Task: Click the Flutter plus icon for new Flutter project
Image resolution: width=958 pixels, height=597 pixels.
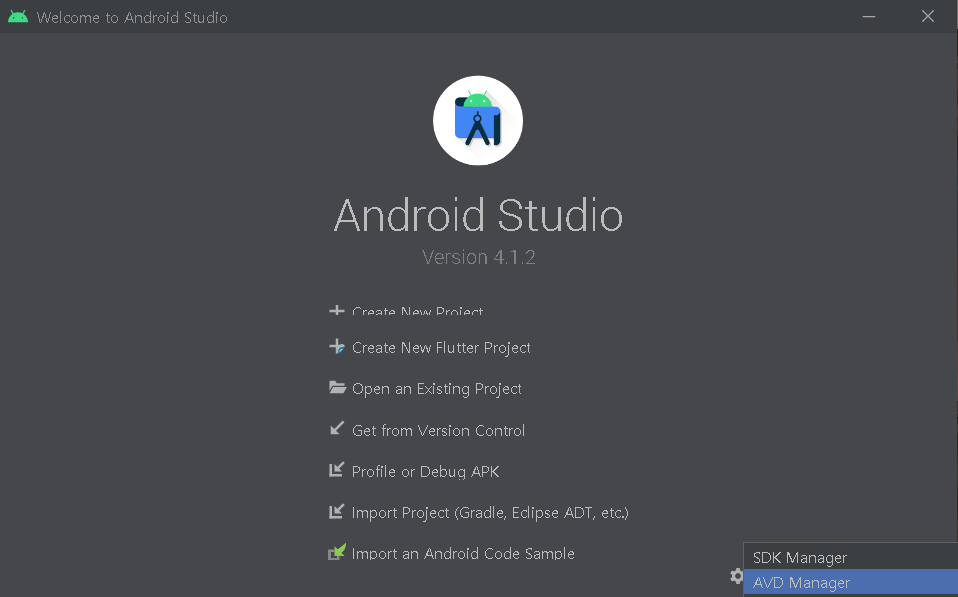Action: tap(337, 346)
